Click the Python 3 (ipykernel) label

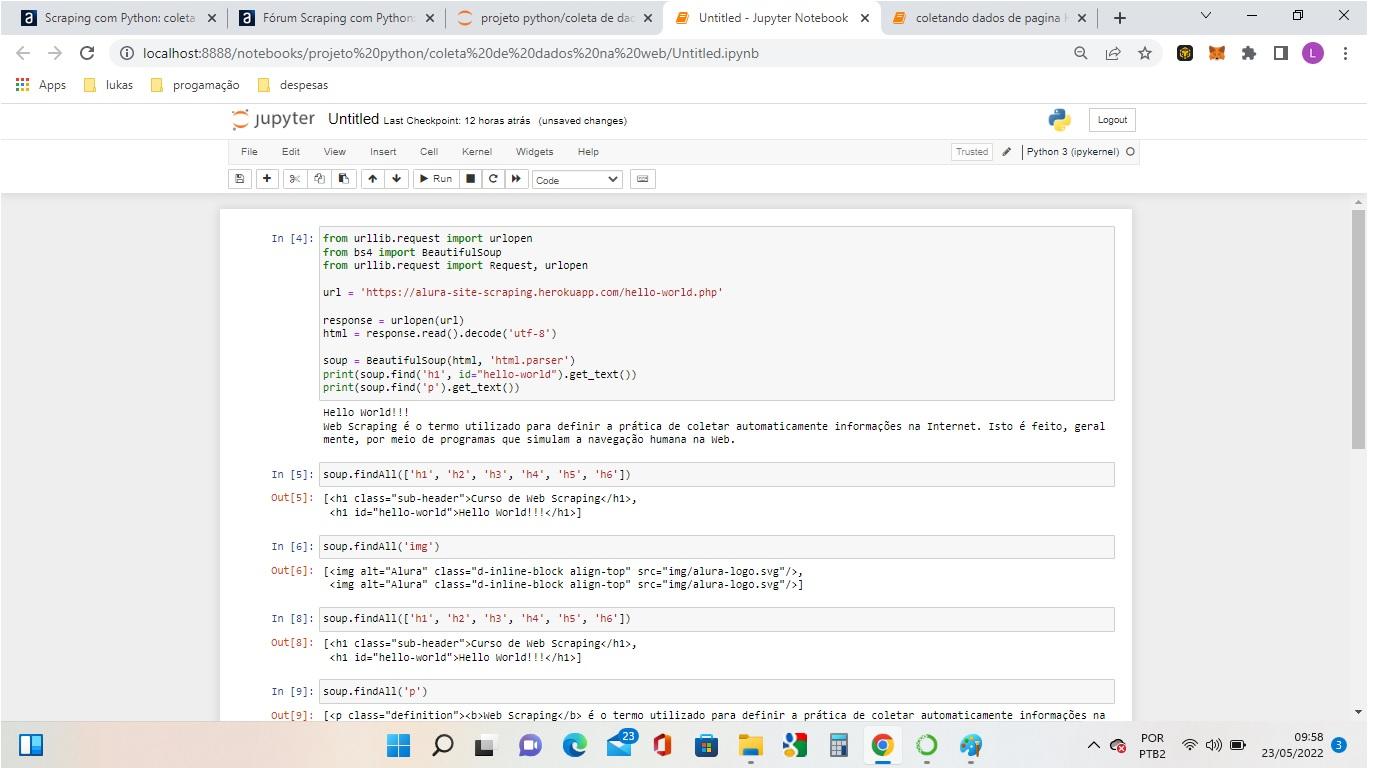pos(1073,152)
